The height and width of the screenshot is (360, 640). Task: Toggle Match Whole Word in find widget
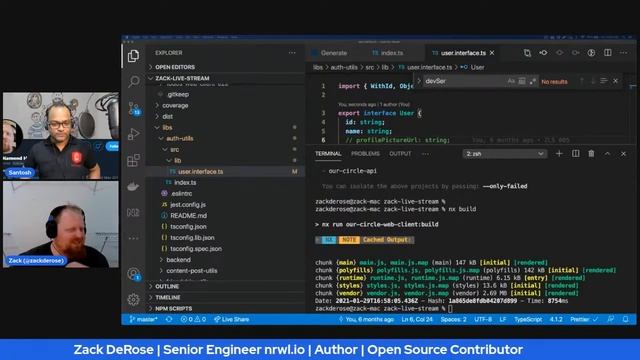coord(522,81)
